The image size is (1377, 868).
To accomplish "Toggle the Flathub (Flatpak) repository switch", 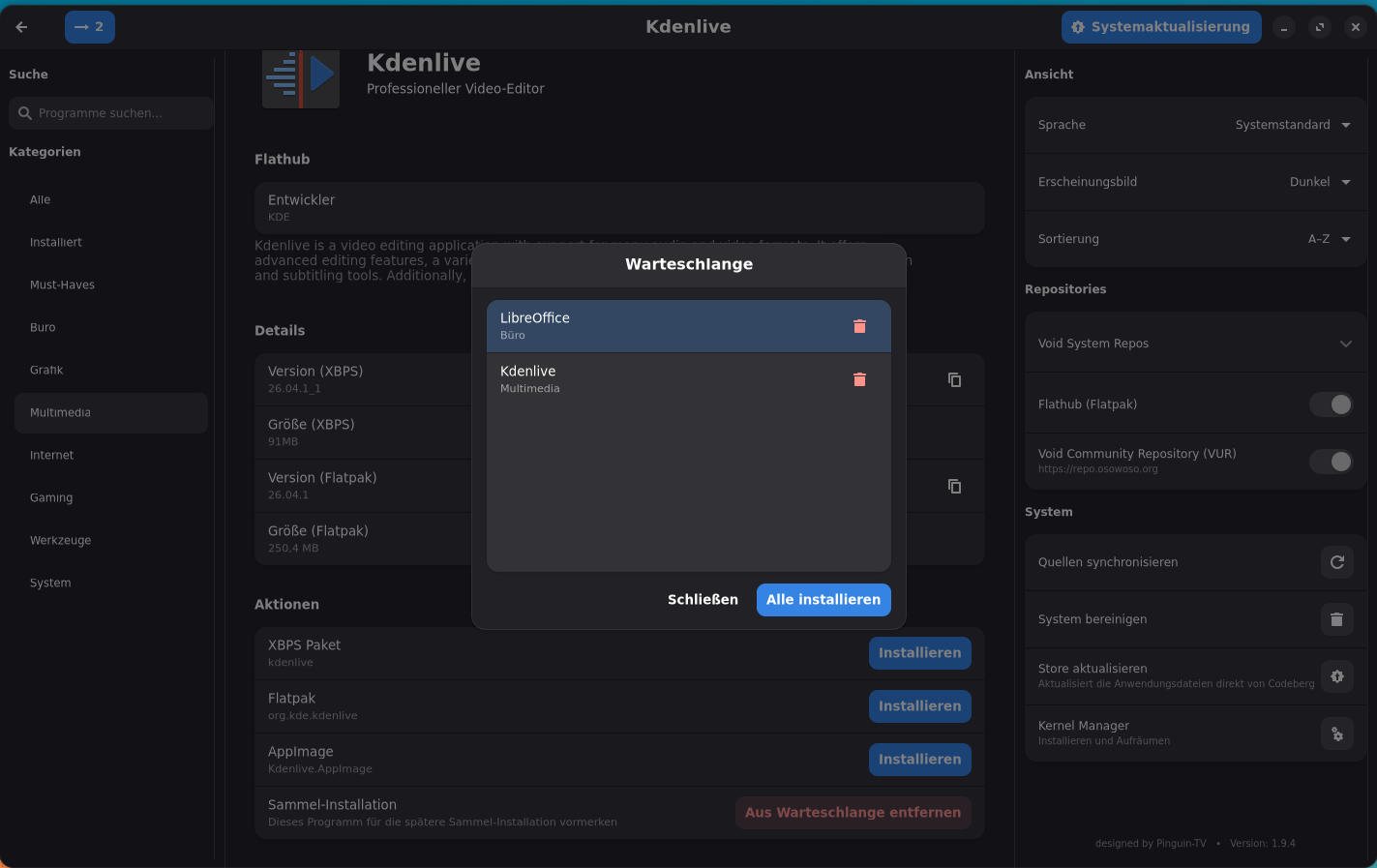I will click(x=1332, y=404).
